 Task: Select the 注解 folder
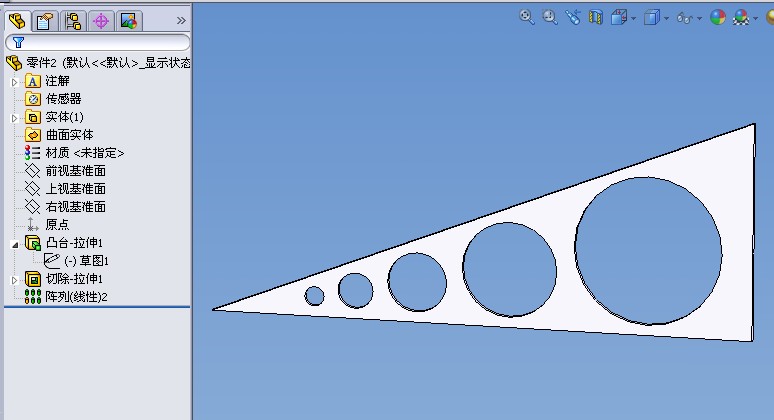point(47,81)
